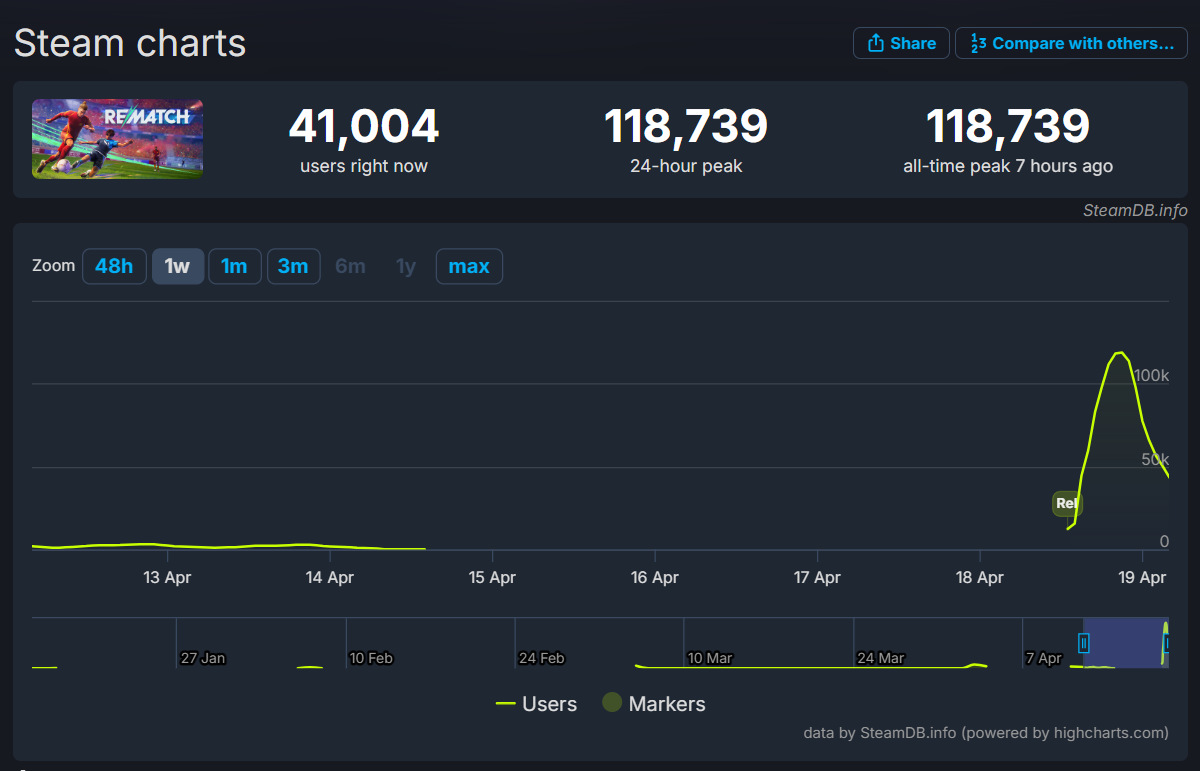Click 10 Feb in the navigator

371,658
